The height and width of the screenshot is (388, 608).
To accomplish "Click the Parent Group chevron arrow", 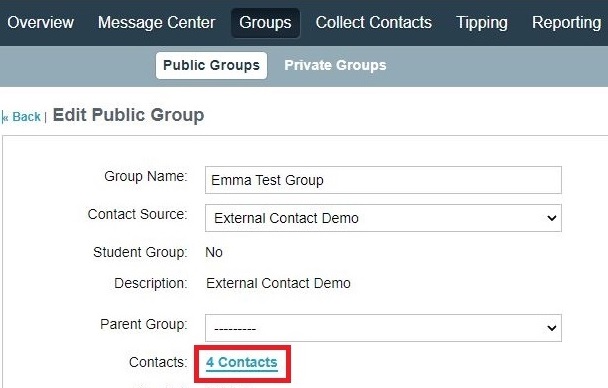I will click(551, 328).
